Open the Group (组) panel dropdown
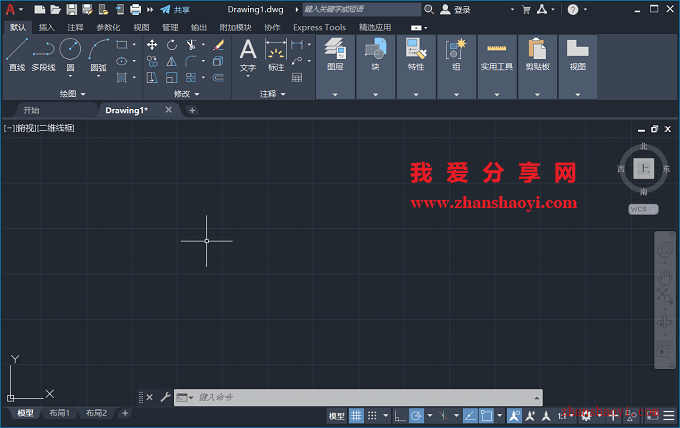The width and height of the screenshot is (680, 428). (x=456, y=94)
